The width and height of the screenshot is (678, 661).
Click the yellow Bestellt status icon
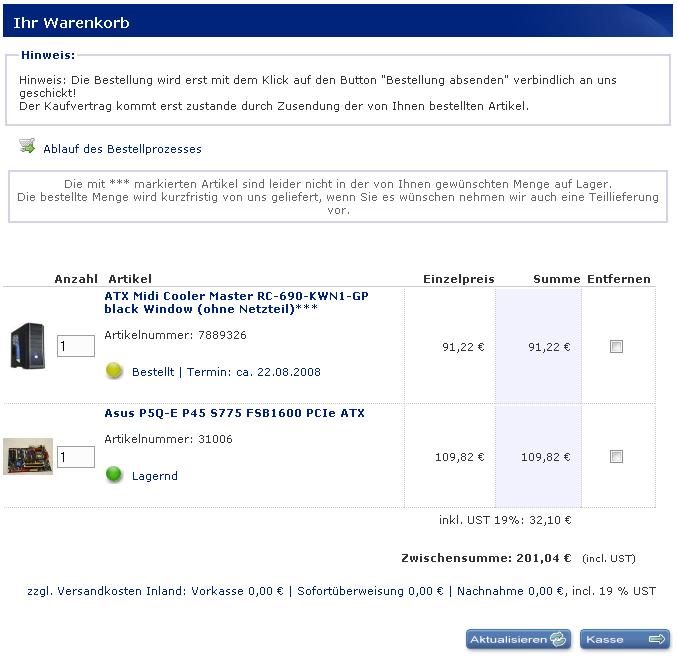(x=114, y=371)
